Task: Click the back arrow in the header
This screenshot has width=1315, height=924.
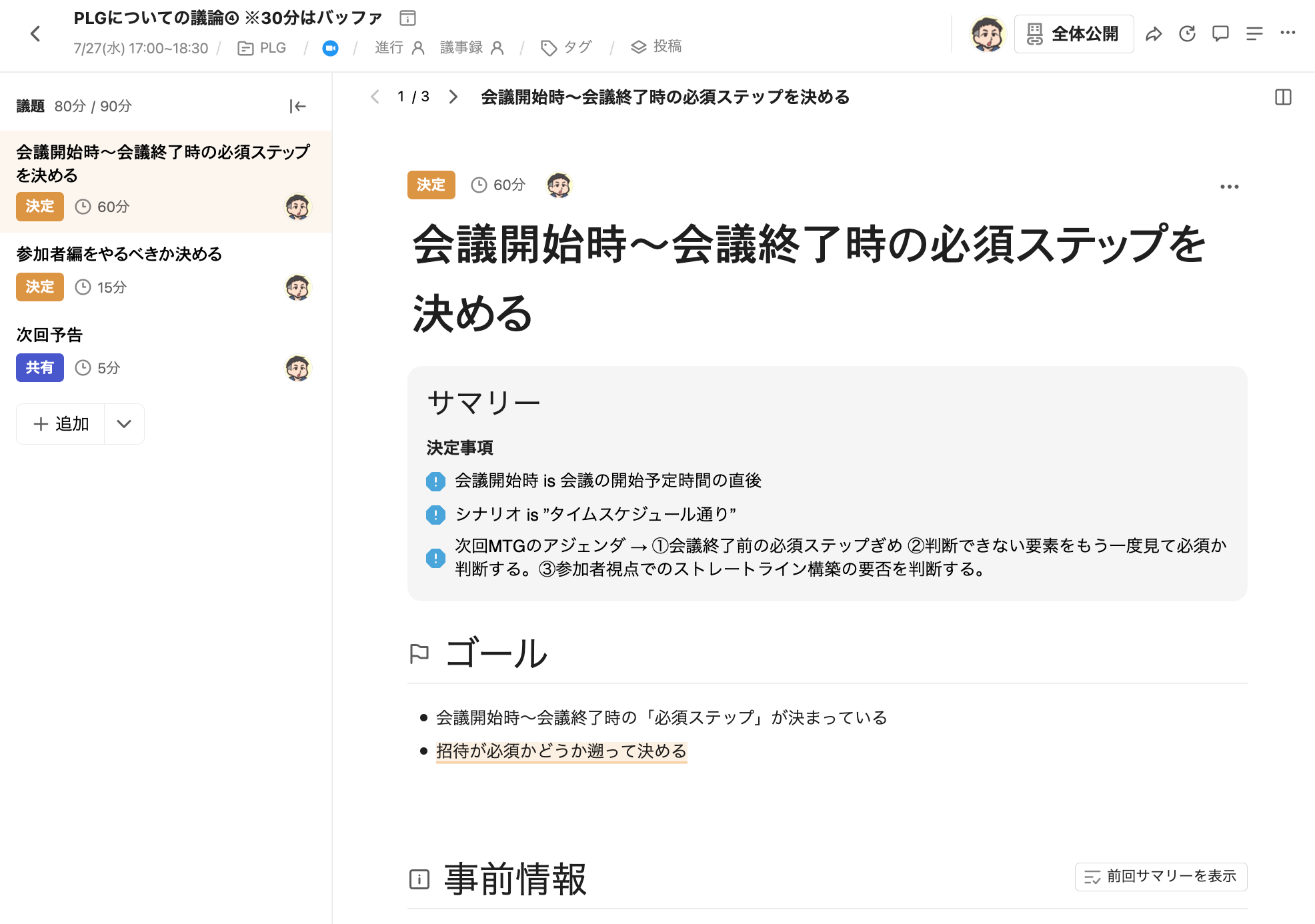Action: (x=35, y=34)
